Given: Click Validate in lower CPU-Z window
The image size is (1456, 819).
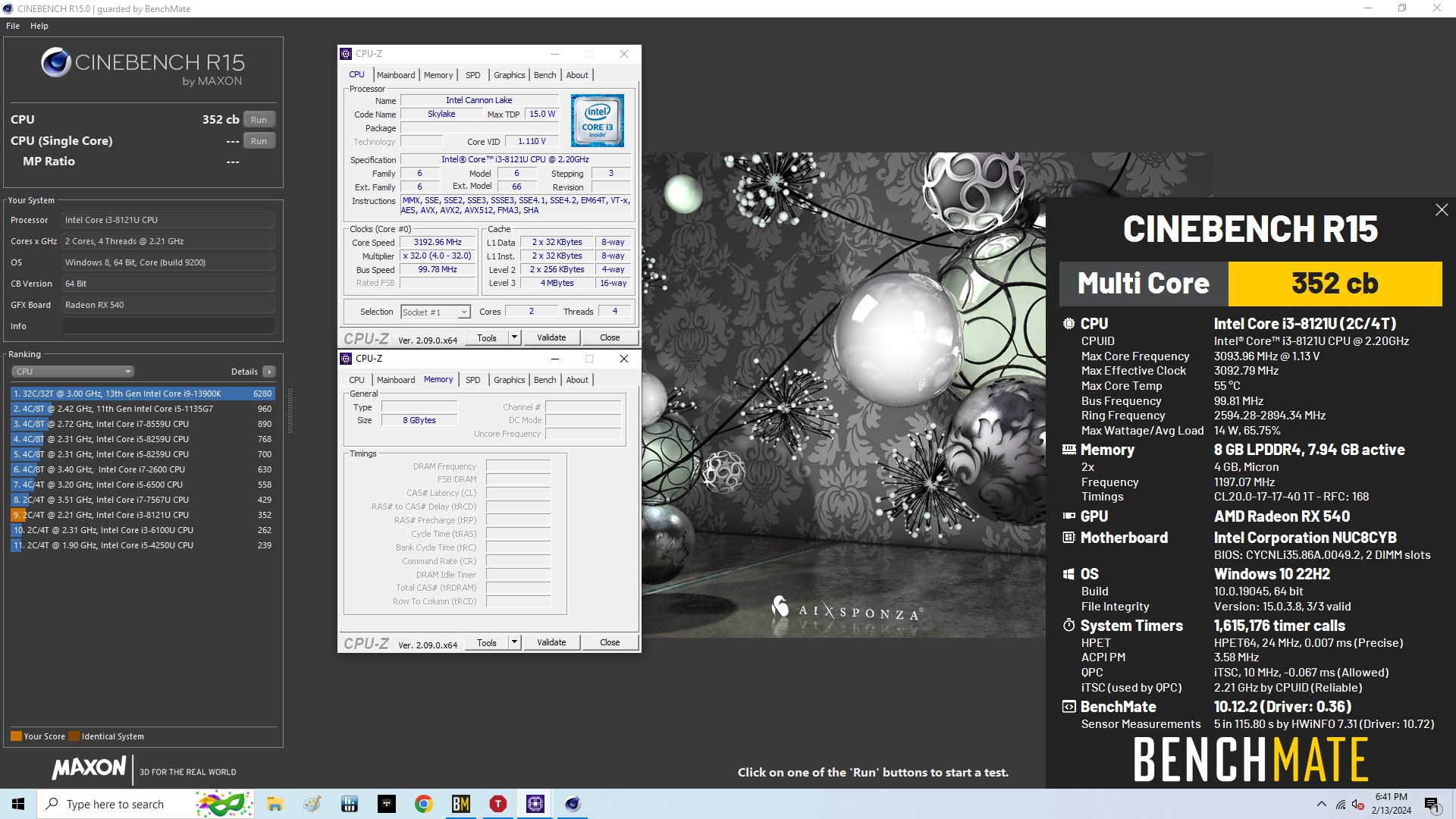Looking at the screenshot, I should point(551,643).
